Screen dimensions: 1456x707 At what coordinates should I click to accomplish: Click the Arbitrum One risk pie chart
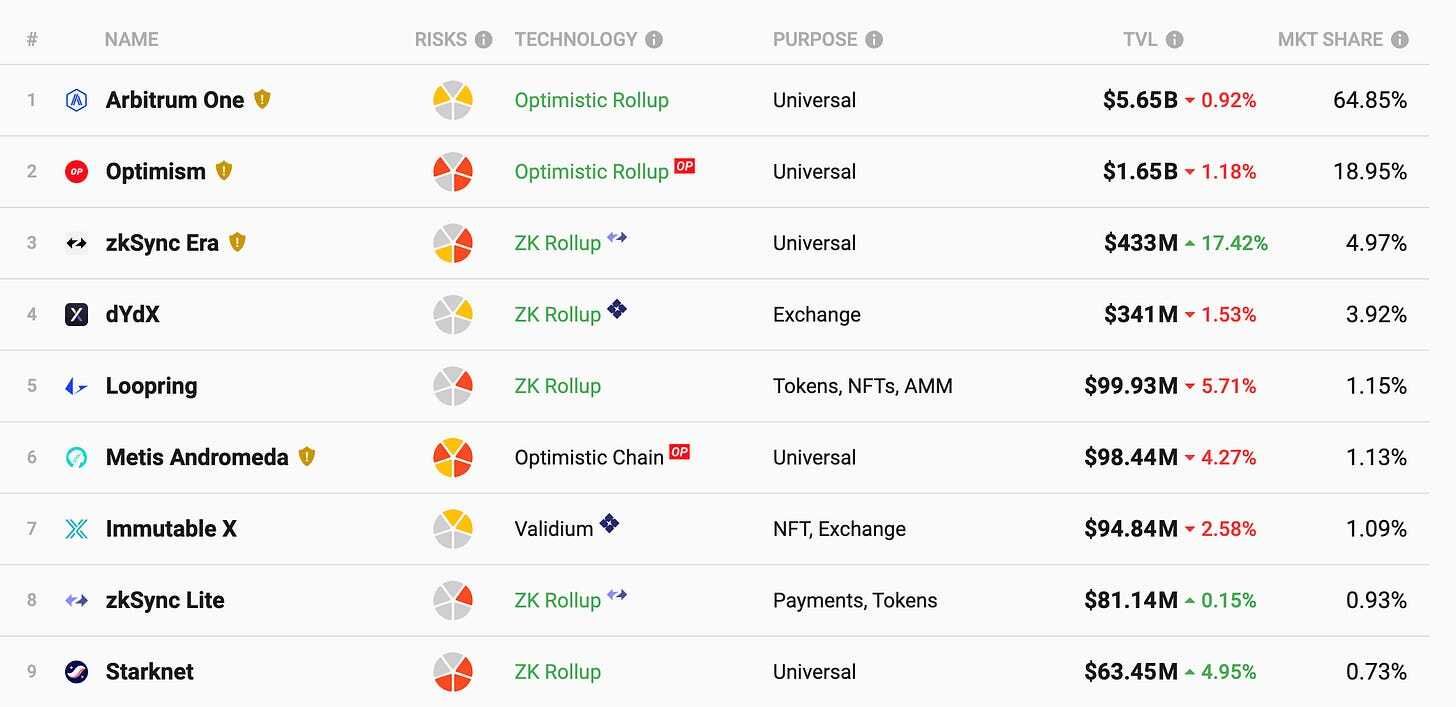click(453, 100)
